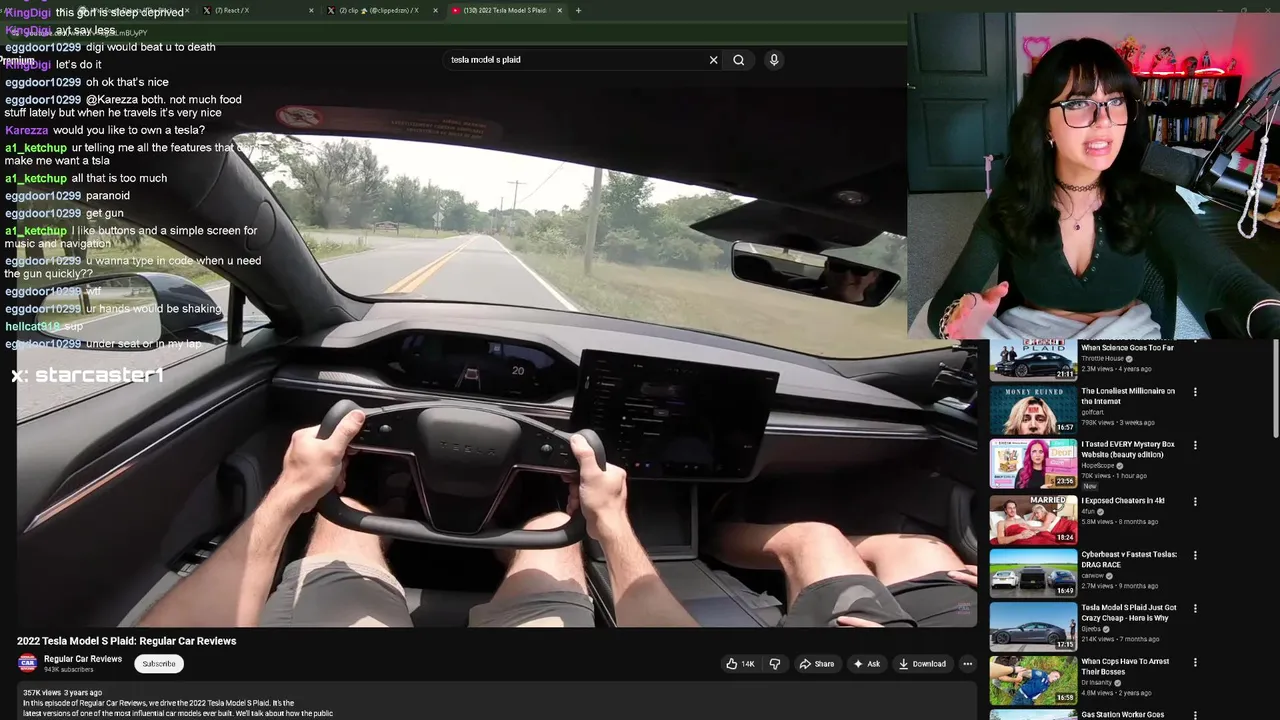The height and width of the screenshot is (720, 1280).
Task: Open 'When Science Goes Too Far' thumbnail
Action: pos(1033,360)
